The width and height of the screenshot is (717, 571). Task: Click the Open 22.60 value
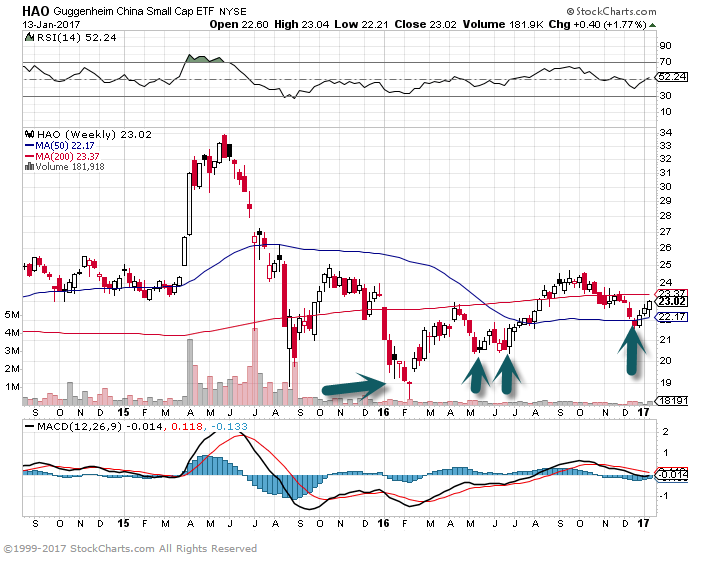[x=239, y=25]
